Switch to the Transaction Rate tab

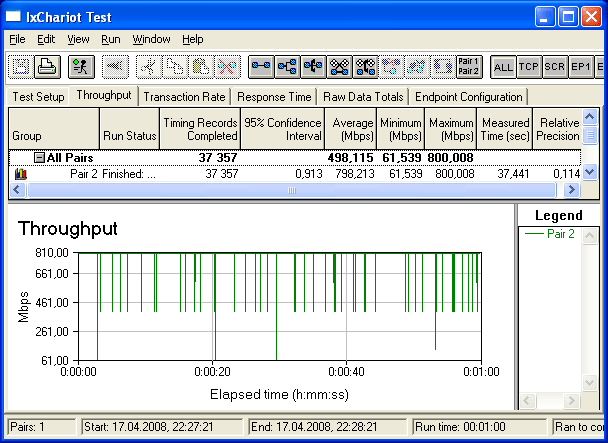pos(185,97)
